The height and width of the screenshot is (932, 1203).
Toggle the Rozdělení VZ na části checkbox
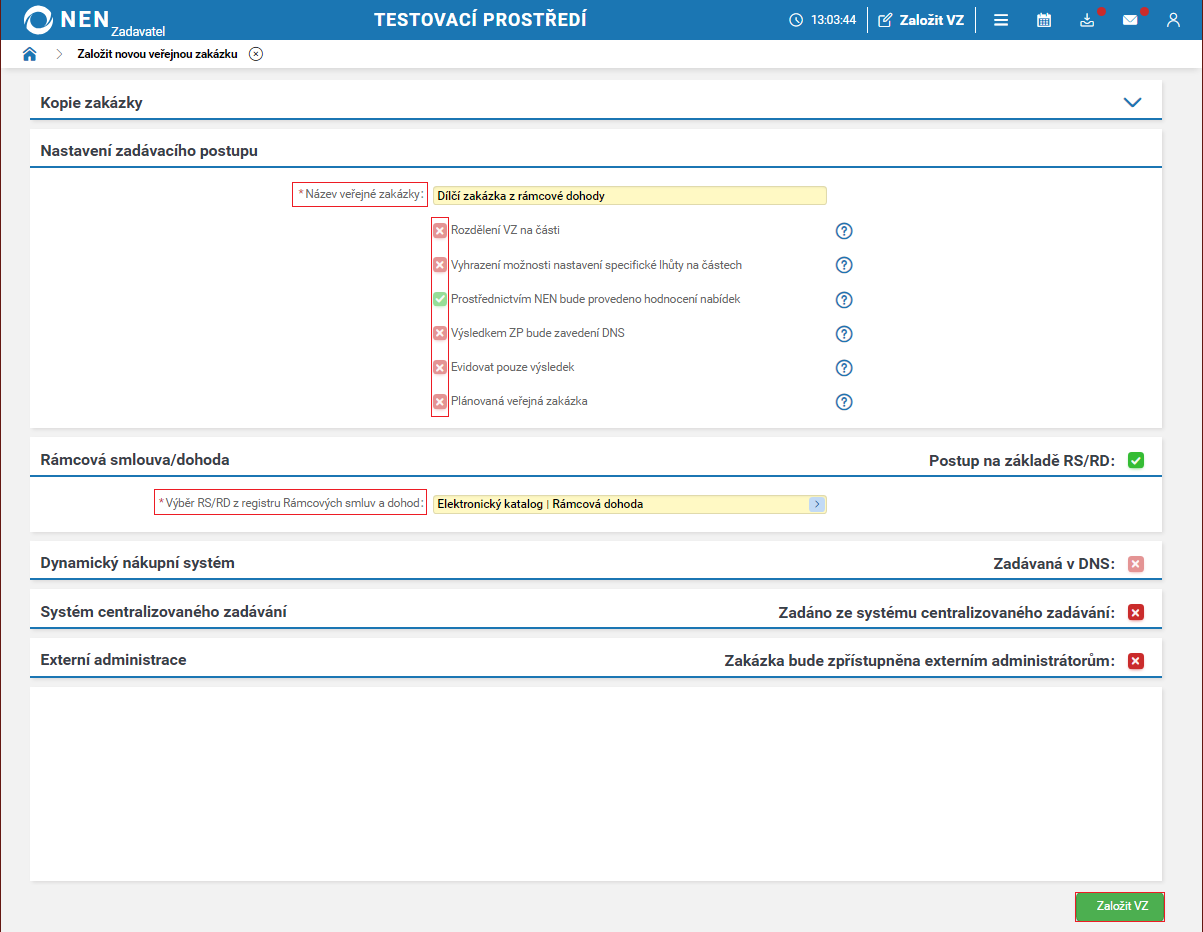440,231
